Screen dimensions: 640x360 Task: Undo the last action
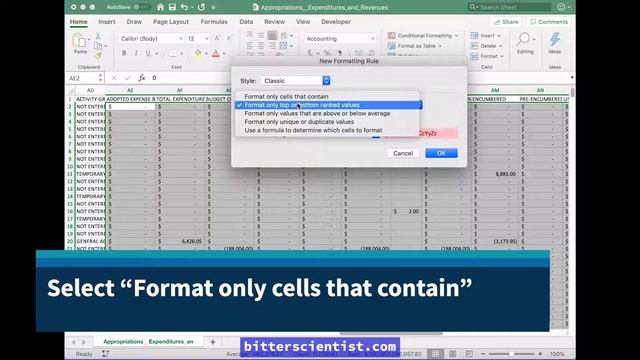pyautogui.click(x=184, y=7)
